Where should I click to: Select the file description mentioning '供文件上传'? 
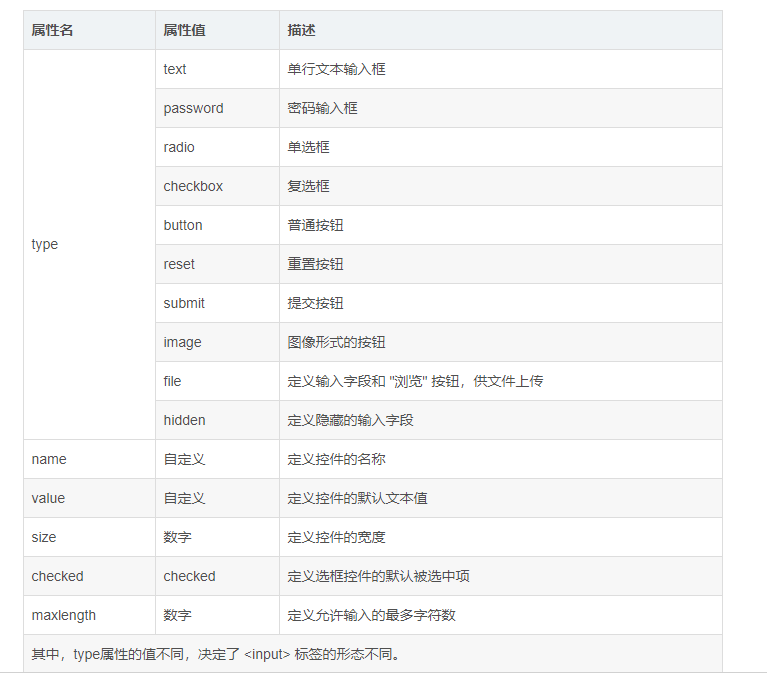pyautogui.click(x=415, y=382)
